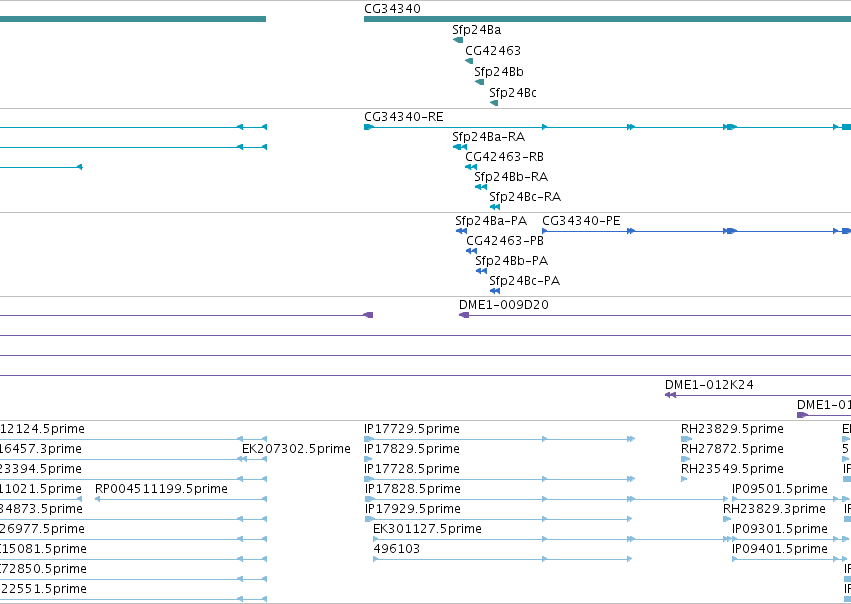851x604 pixels.
Task: Click the 496103 feature start arrow
Action: tap(376, 559)
